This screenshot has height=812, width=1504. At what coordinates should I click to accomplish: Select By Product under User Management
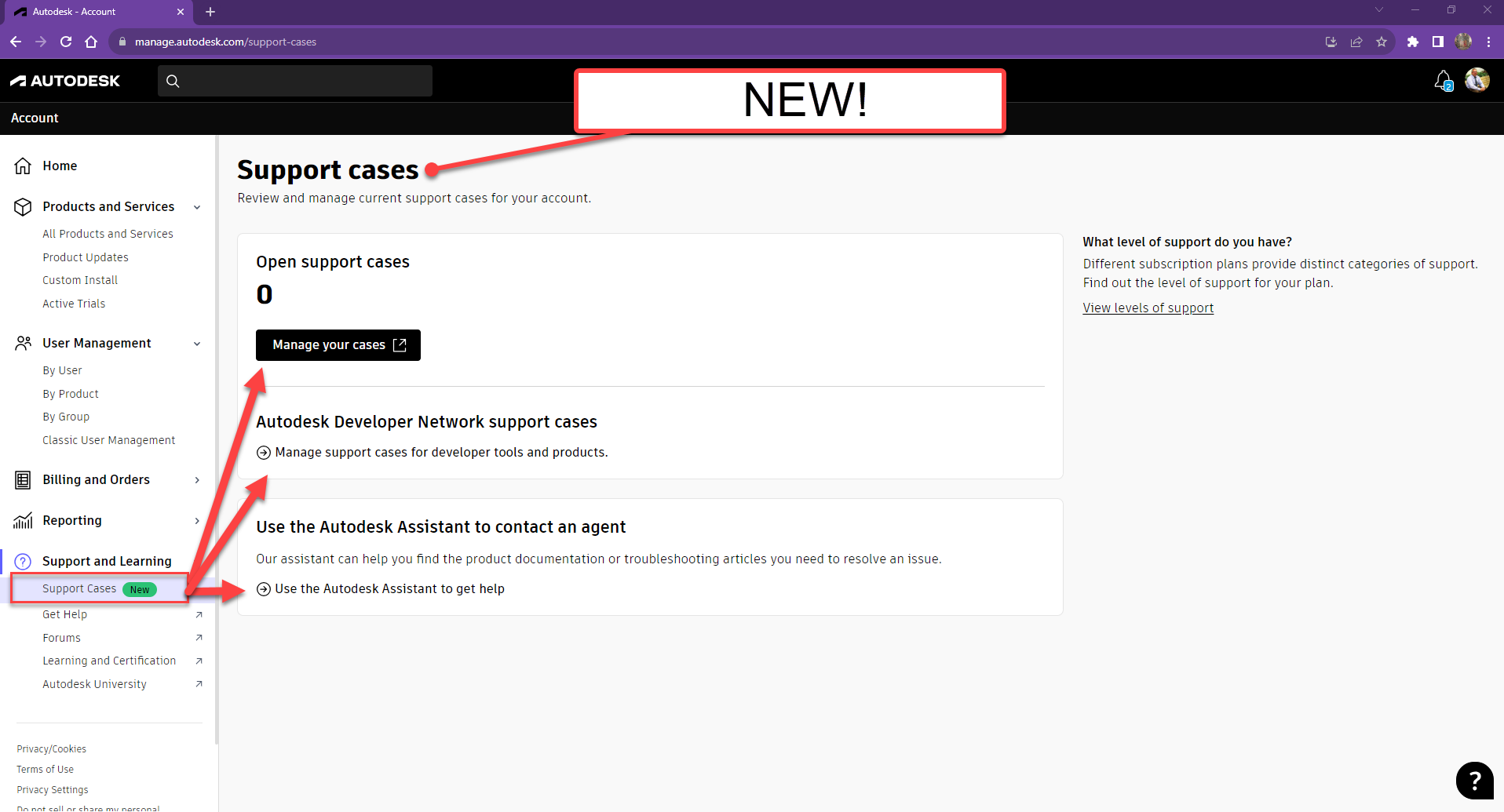click(71, 394)
